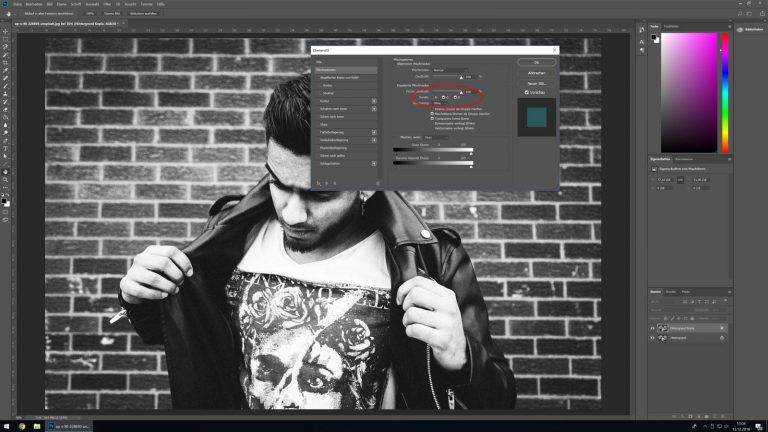This screenshot has width=768, height=432.
Task: Hide the Hintergrund Kopie layer
Action: 652,328
